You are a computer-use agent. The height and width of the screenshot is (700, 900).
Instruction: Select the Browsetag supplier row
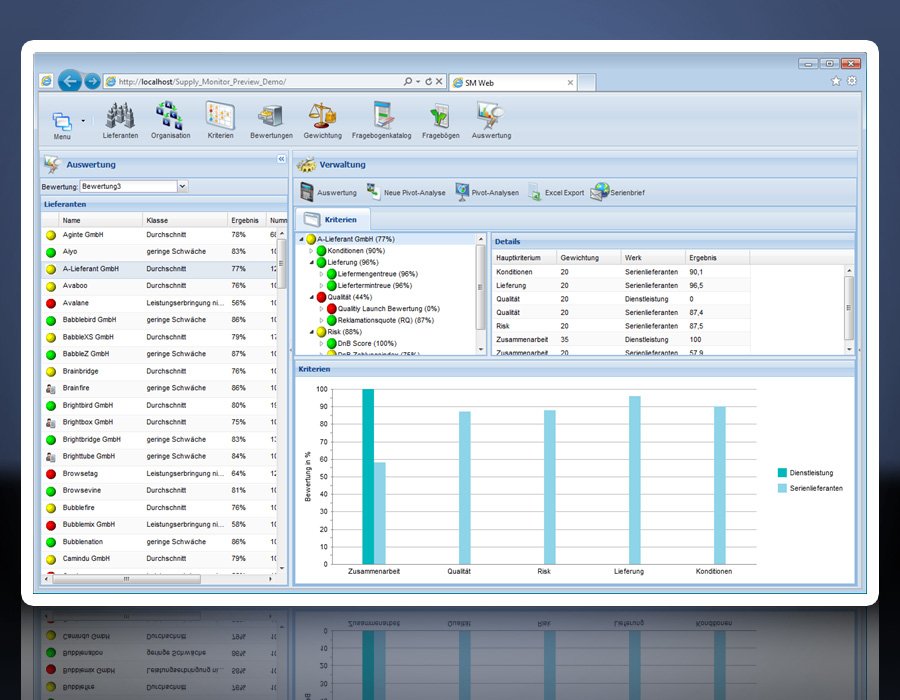pos(159,473)
